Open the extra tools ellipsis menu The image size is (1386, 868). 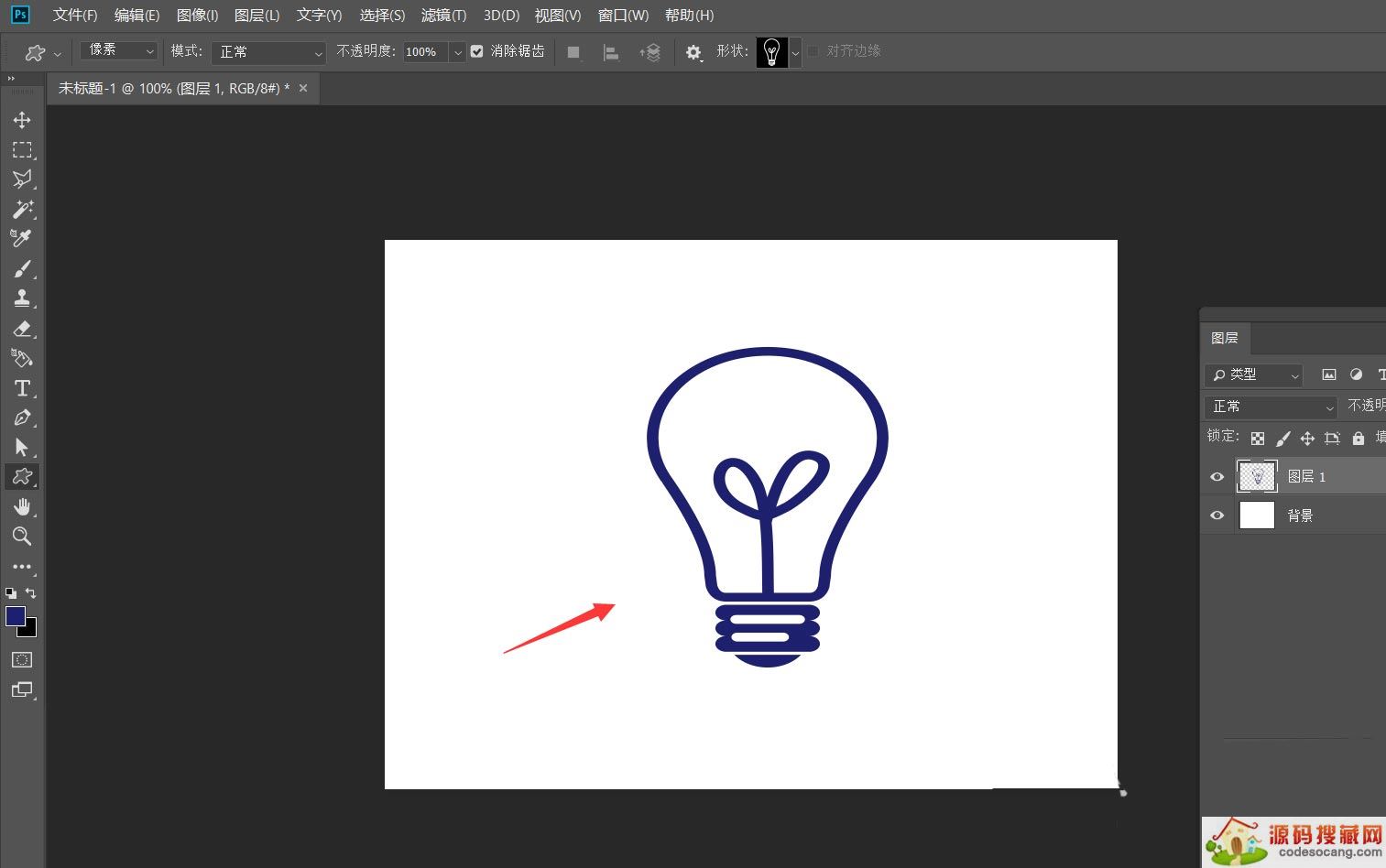click(22, 566)
